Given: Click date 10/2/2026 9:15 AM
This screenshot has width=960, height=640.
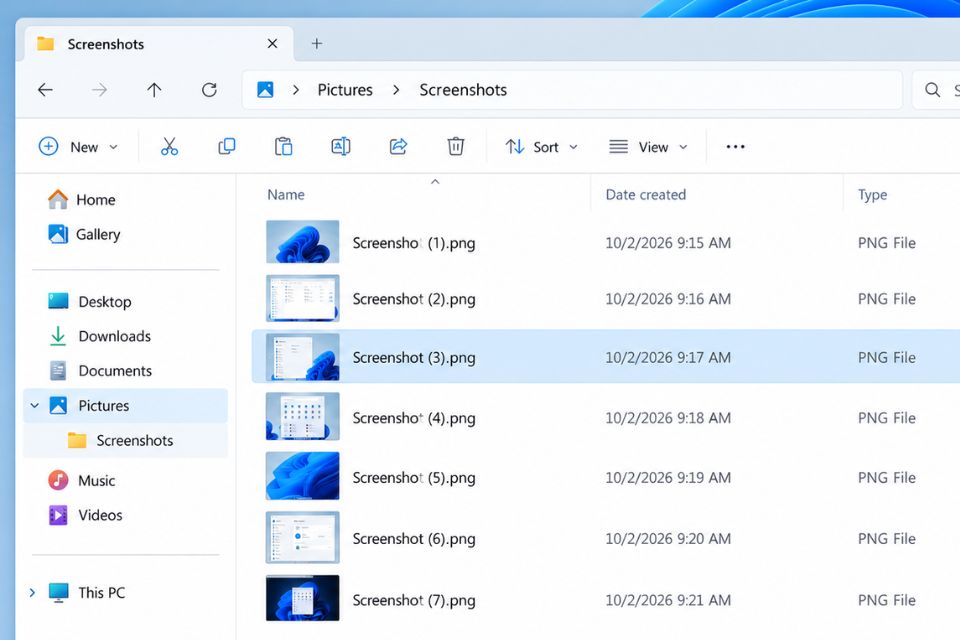Looking at the screenshot, I should pos(668,243).
